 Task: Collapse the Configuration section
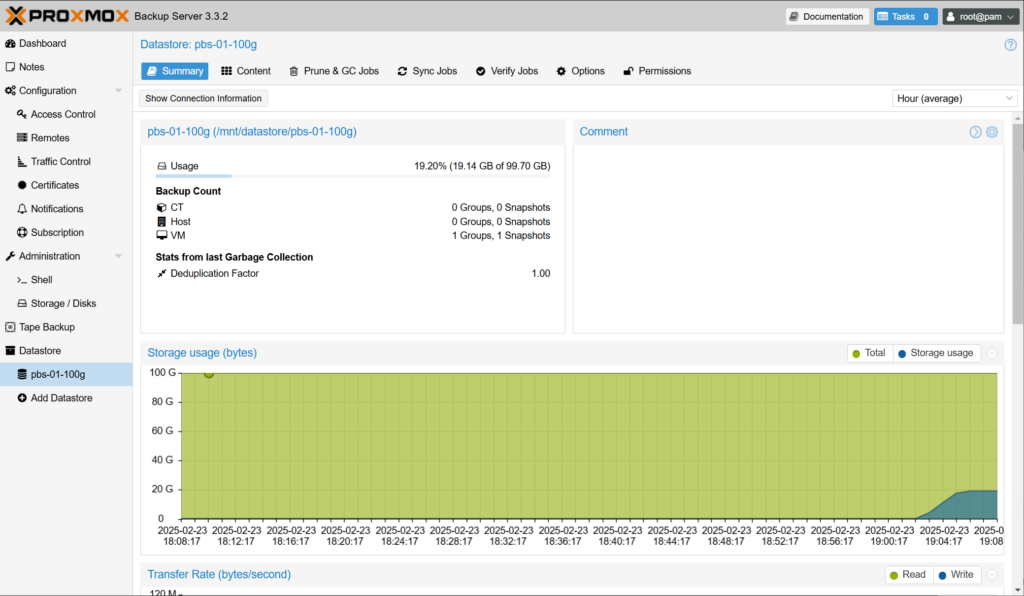click(x=118, y=91)
